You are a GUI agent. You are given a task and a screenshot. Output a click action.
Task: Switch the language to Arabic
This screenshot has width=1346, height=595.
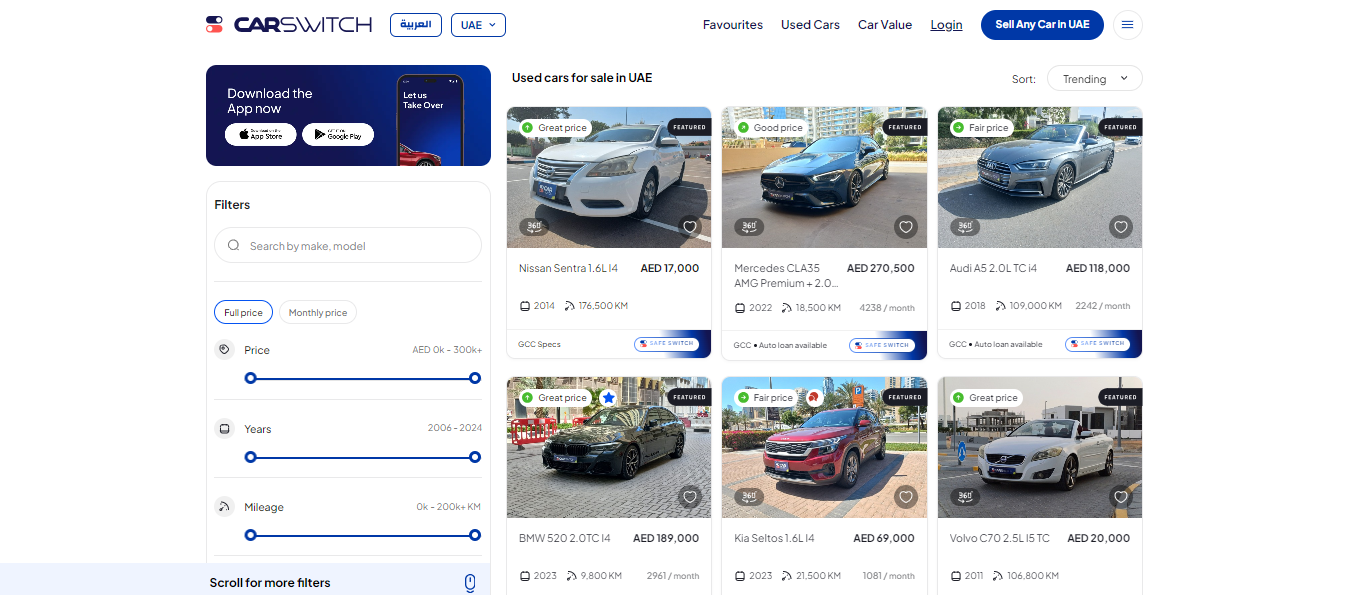click(x=415, y=25)
